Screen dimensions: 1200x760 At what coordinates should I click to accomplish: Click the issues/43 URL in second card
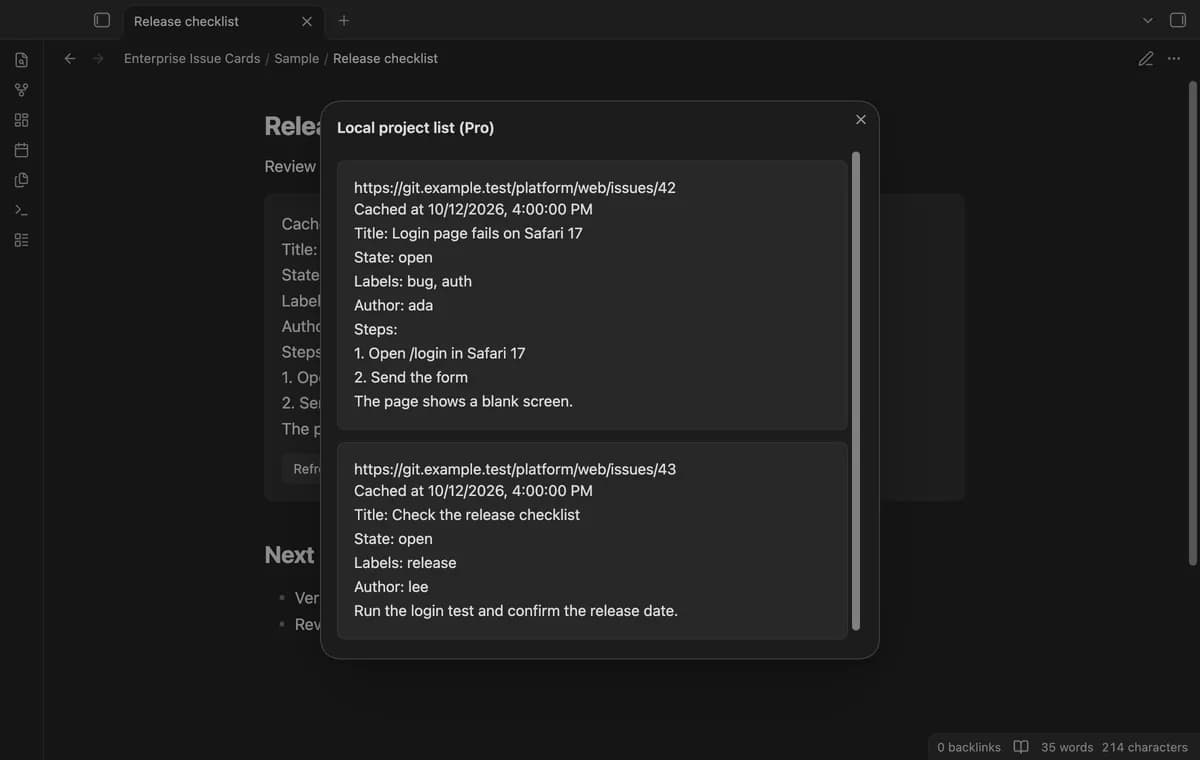515,468
